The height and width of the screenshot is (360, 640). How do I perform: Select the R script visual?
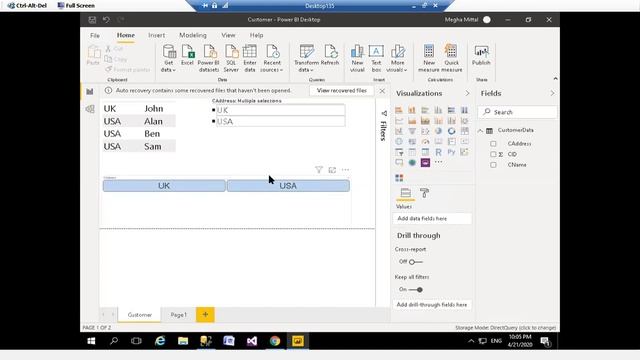(x=438, y=152)
